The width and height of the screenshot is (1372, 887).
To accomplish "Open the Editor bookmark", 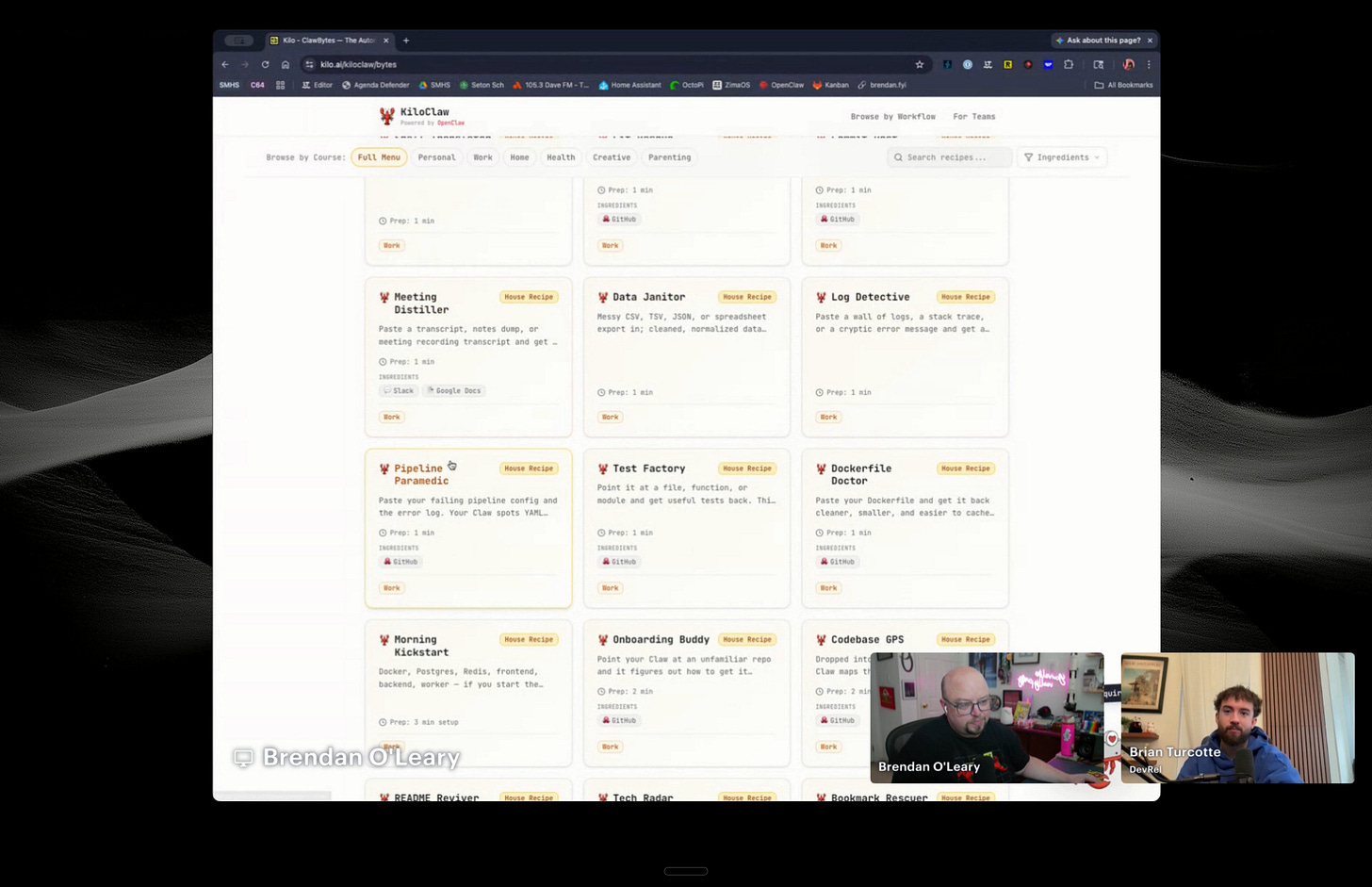I will (317, 85).
